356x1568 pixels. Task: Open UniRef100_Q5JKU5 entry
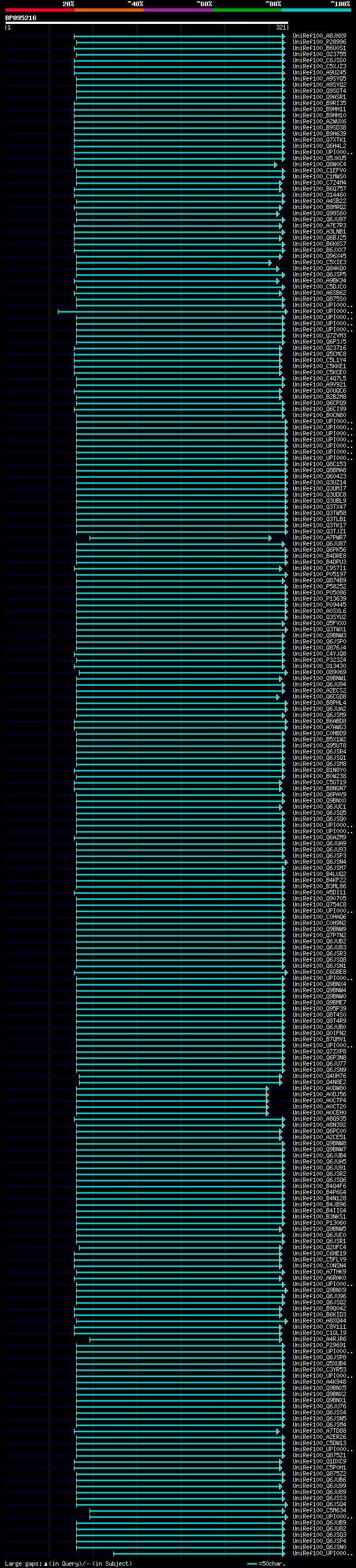click(x=319, y=159)
